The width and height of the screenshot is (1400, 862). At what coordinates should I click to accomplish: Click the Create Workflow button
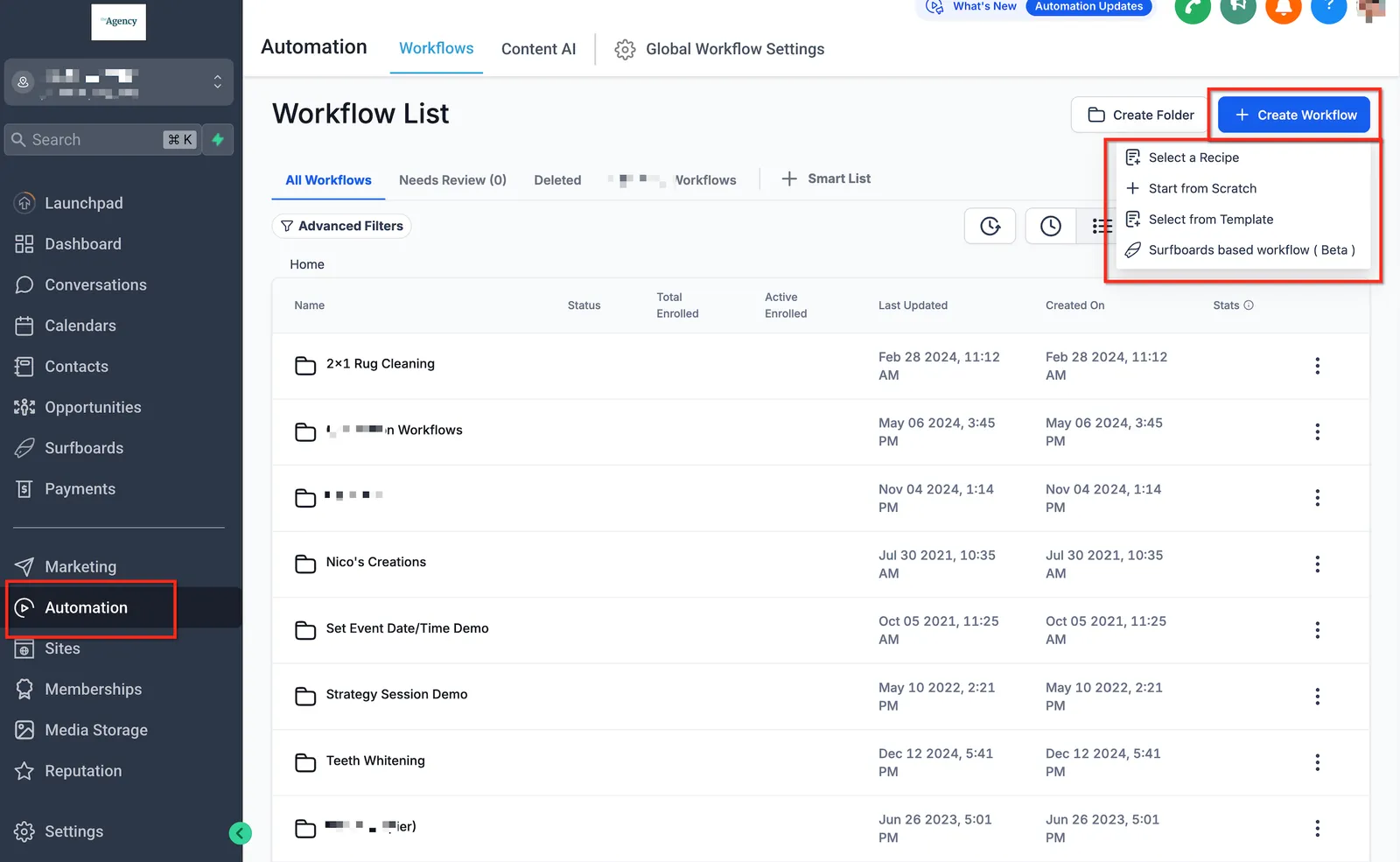pyautogui.click(x=1294, y=115)
